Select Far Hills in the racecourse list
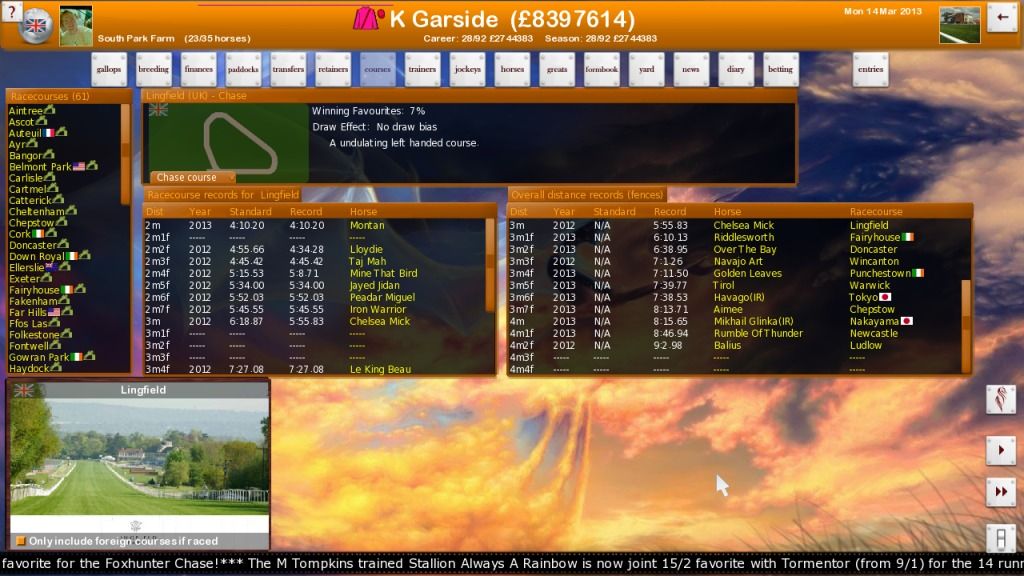This screenshot has width=1024, height=576. point(27,312)
